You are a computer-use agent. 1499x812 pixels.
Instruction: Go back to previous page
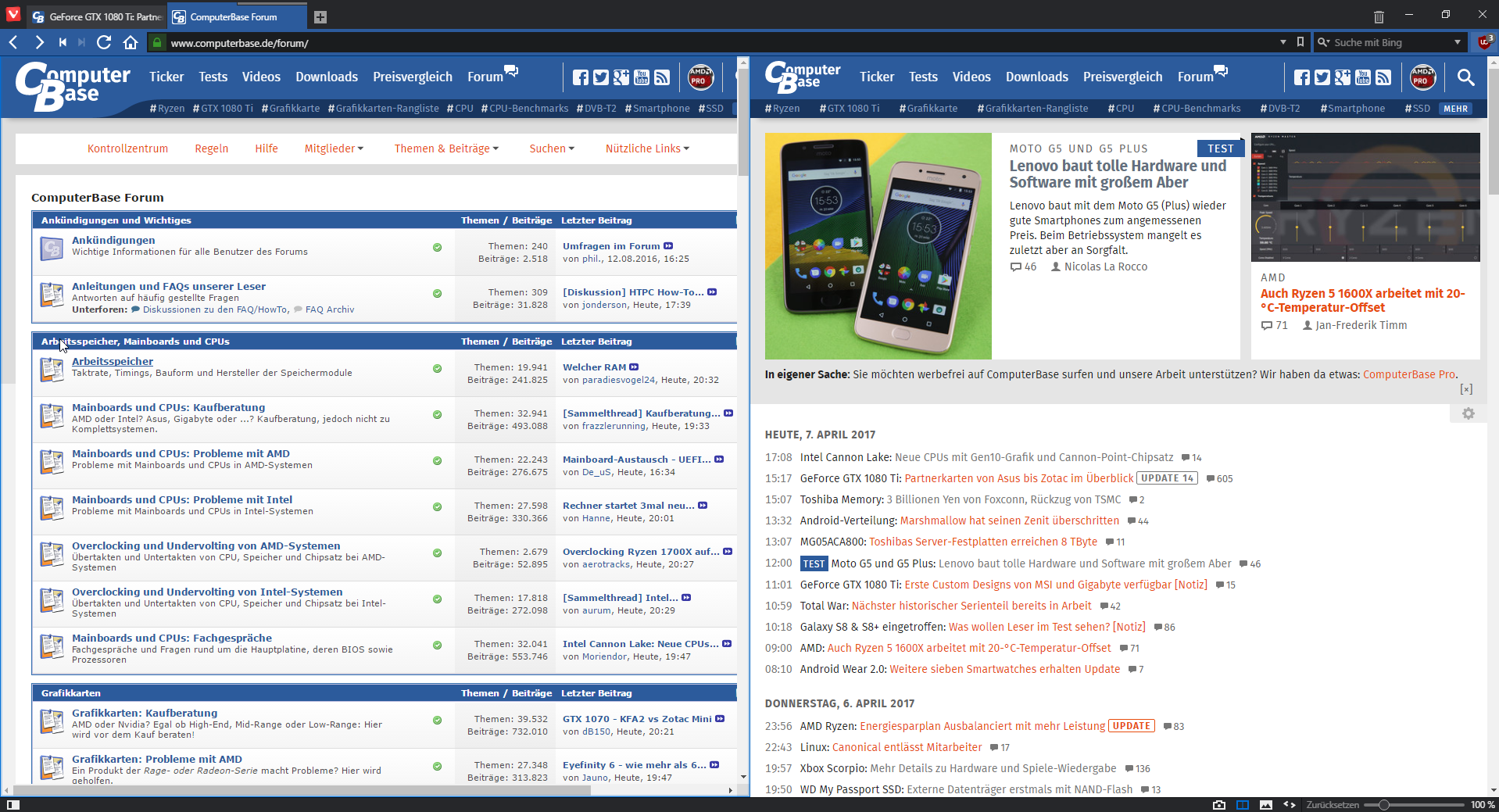(x=13, y=42)
